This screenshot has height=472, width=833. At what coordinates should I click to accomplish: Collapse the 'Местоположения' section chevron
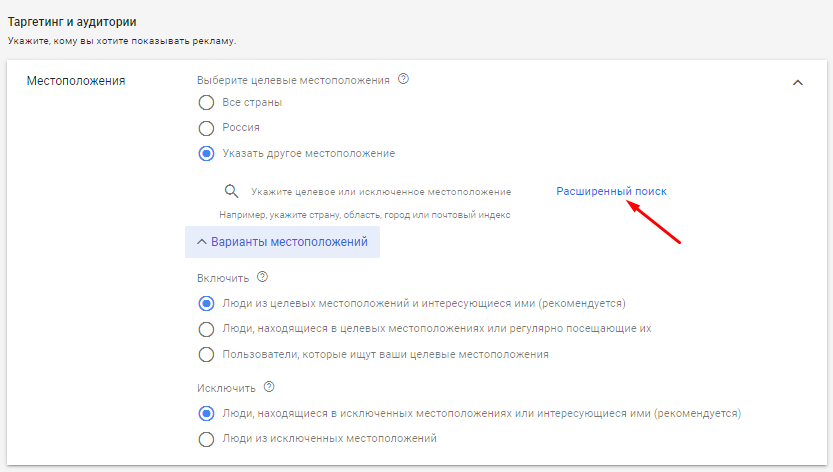pos(797,82)
